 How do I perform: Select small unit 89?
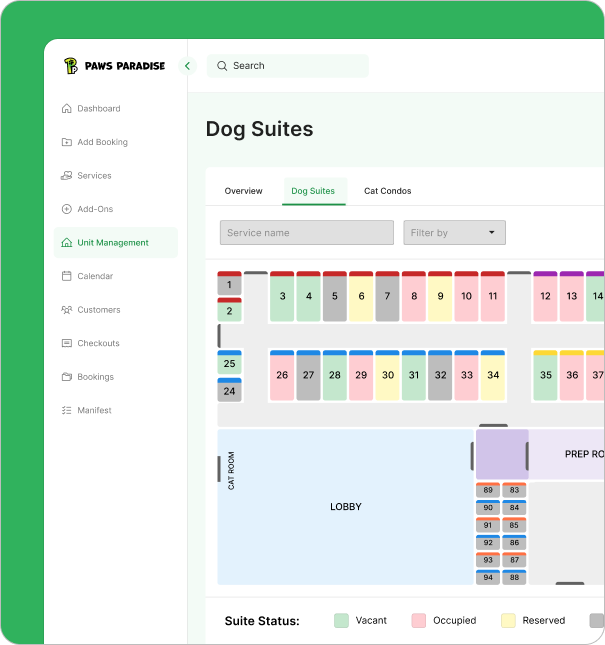[488, 490]
